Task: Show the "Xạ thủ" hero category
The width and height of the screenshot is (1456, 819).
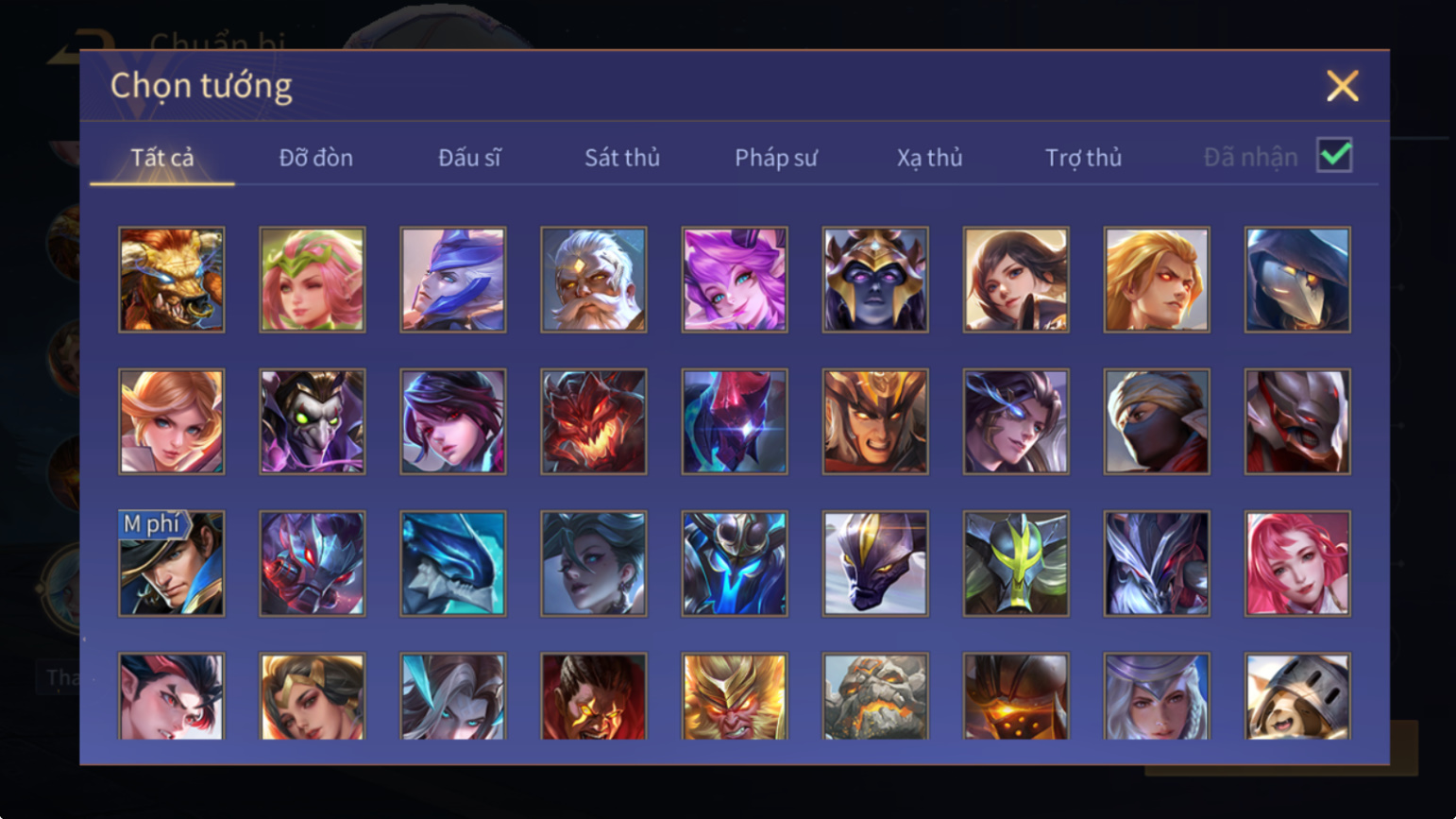Action: coord(930,158)
